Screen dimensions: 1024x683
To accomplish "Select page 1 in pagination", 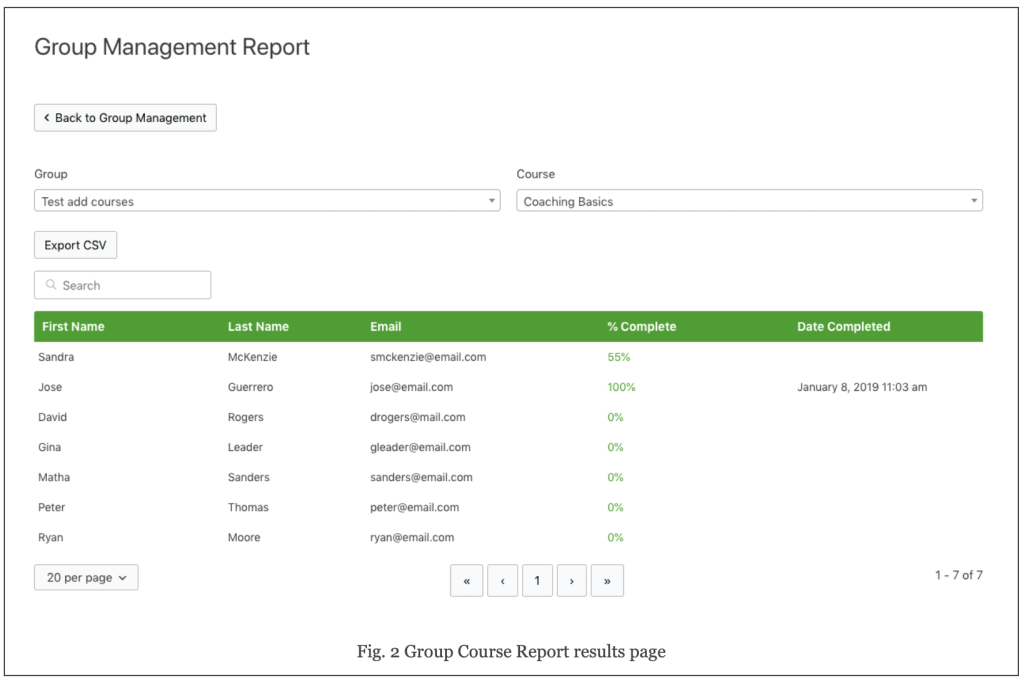I will [x=537, y=580].
